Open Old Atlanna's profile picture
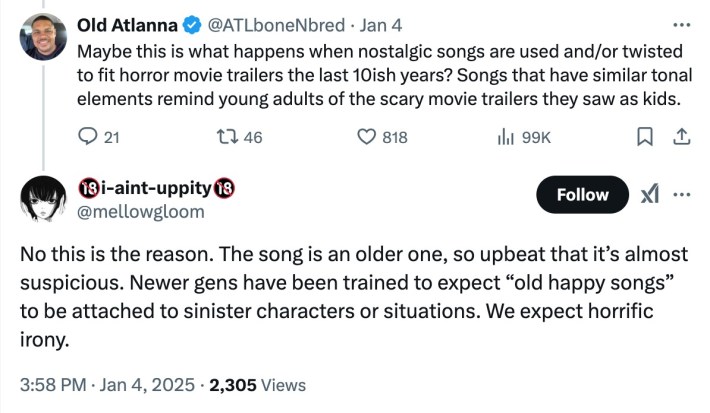710x413 pixels. click(x=43, y=36)
